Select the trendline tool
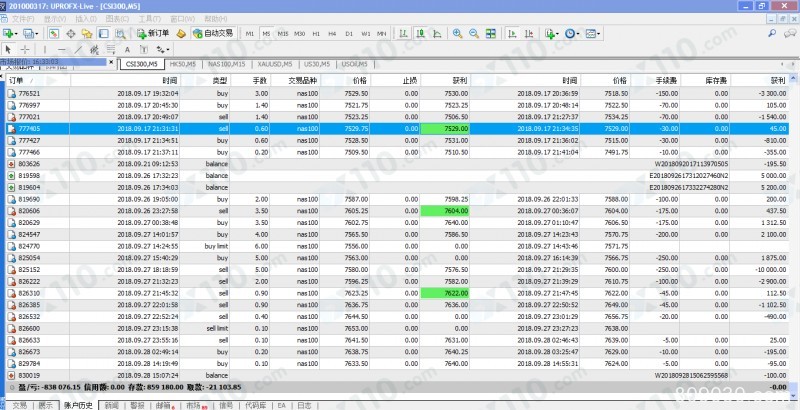 tap(78, 49)
